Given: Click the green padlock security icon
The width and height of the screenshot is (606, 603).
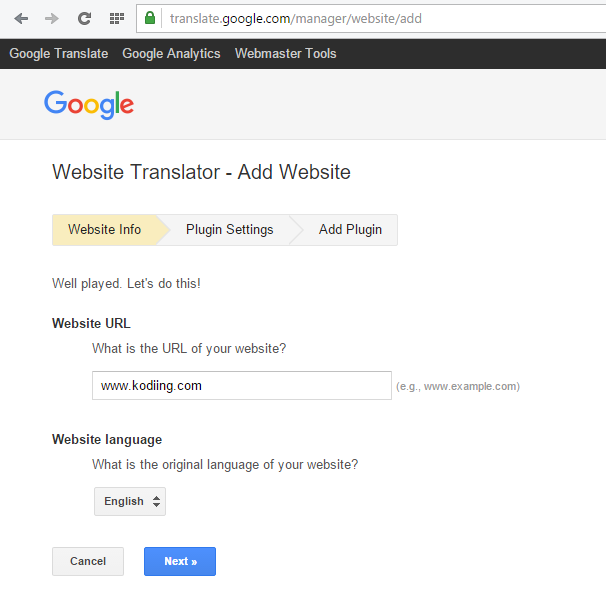Looking at the screenshot, I should pos(150,18).
